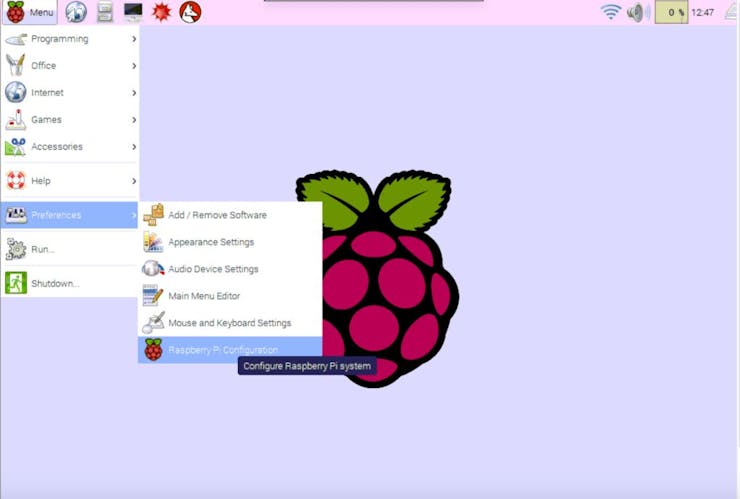Screen dimensions: 740x499
Task: Click the Programming menu icon
Action: (x=16, y=39)
